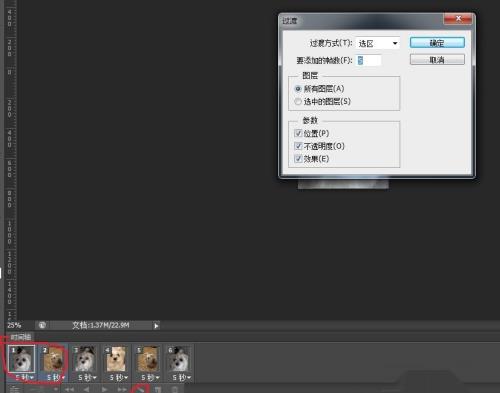The height and width of the screenshot is (393, 500).
Task: Confirm the tween dialog with 确定
Action: 437,43
